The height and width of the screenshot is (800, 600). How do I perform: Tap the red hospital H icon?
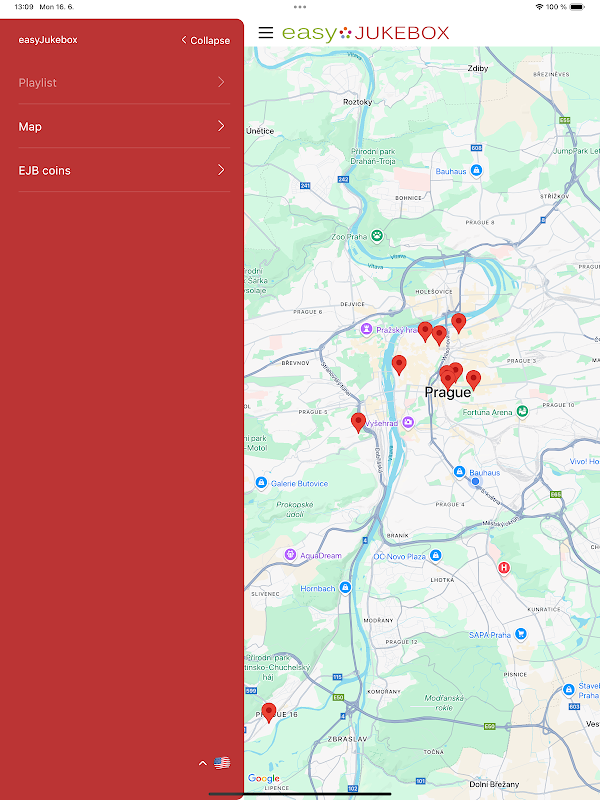504,568
